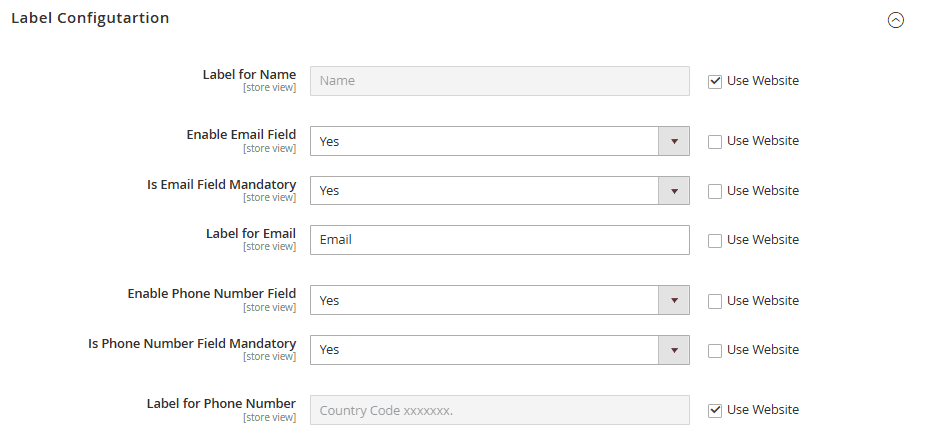The image size is (927, 435).
Task: Click the Label for Name input field
Action: [499, 81]
